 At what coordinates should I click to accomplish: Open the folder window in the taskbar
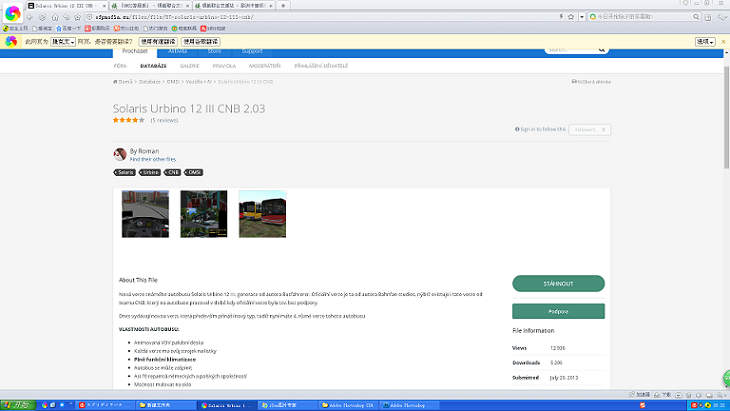[x=166, y=405]
